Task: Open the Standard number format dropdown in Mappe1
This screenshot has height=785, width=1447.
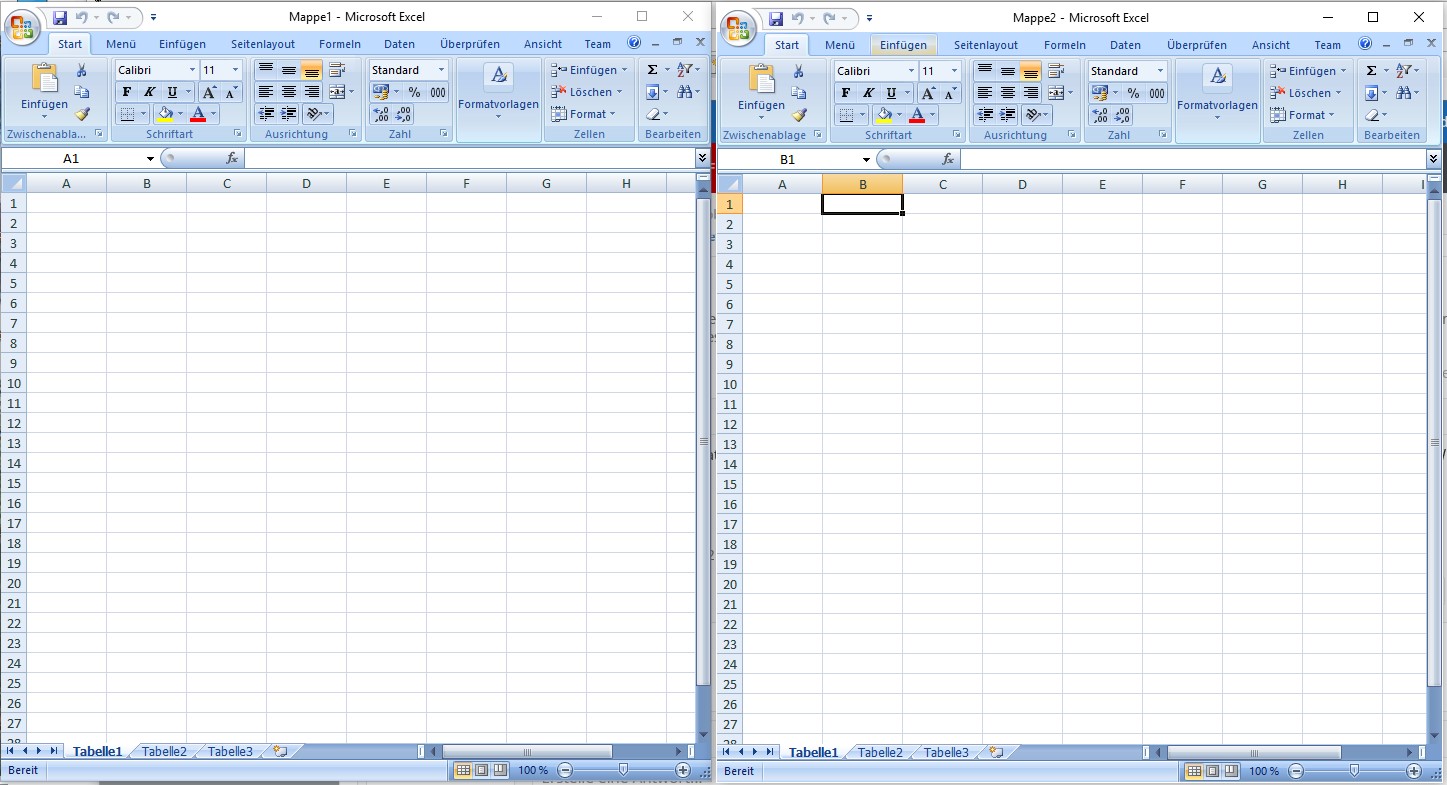Action: coord(441,70)
